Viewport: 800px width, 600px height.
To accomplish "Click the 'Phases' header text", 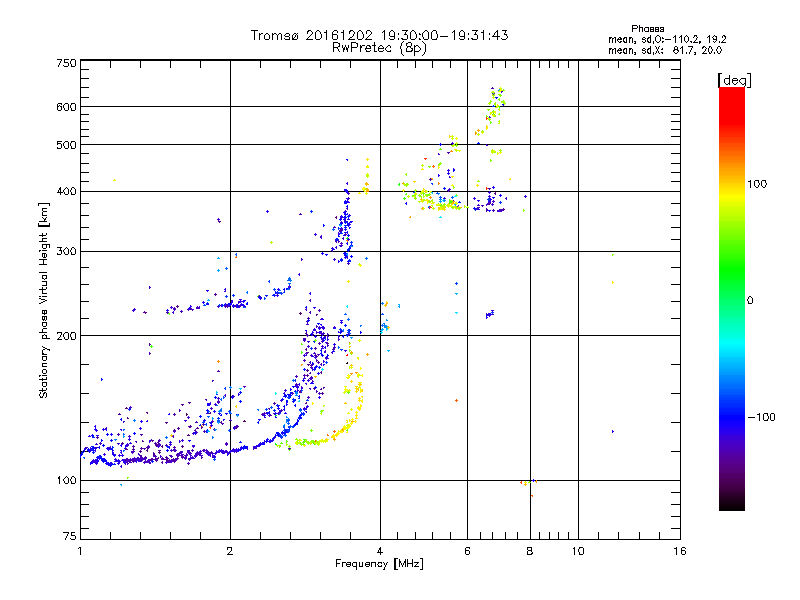I will 647,29.
